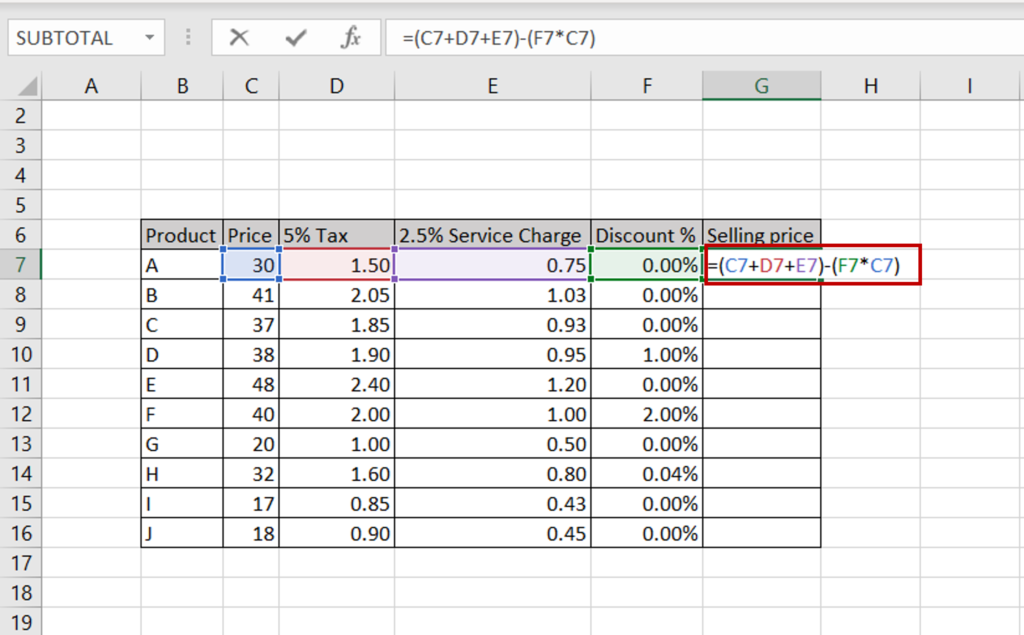Click product cell G in row 13

182,444
